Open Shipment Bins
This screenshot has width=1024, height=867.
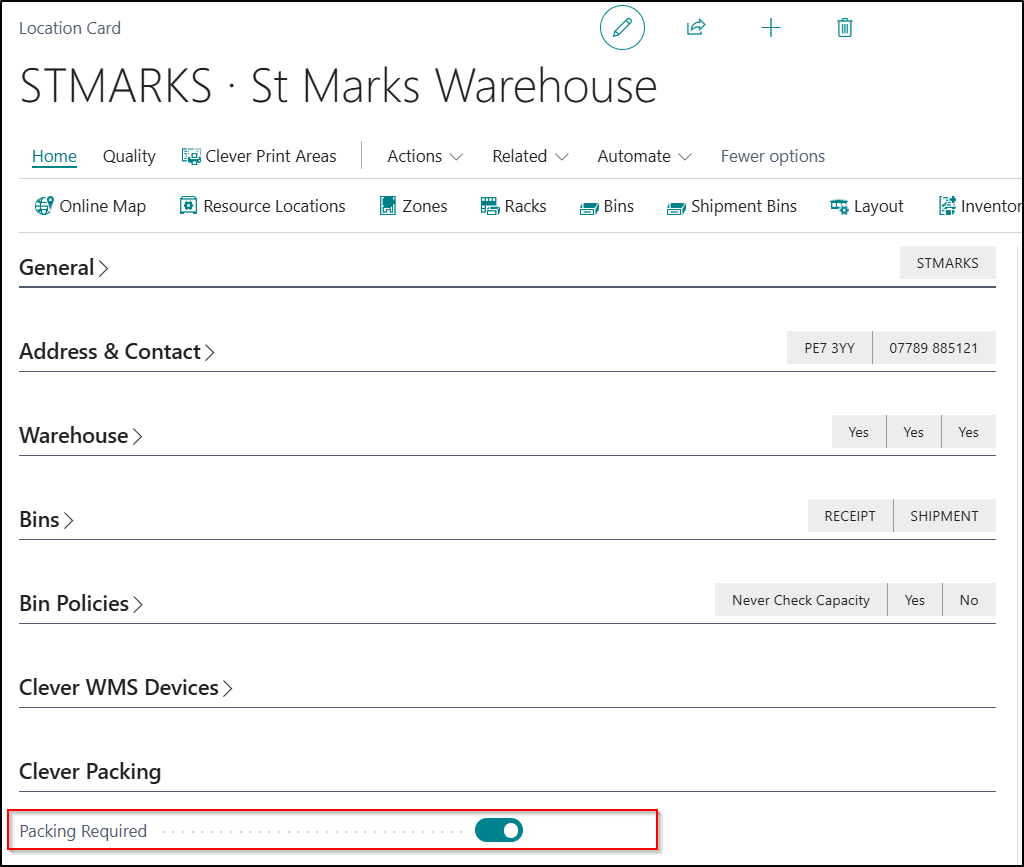click(732, 206)
